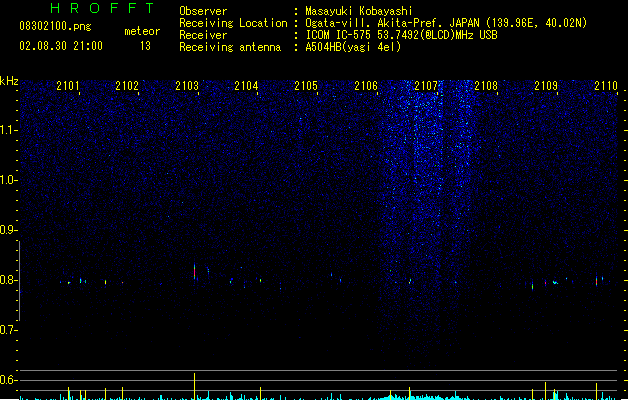
Task: Click the meteor count label
Action: [142, 31]
